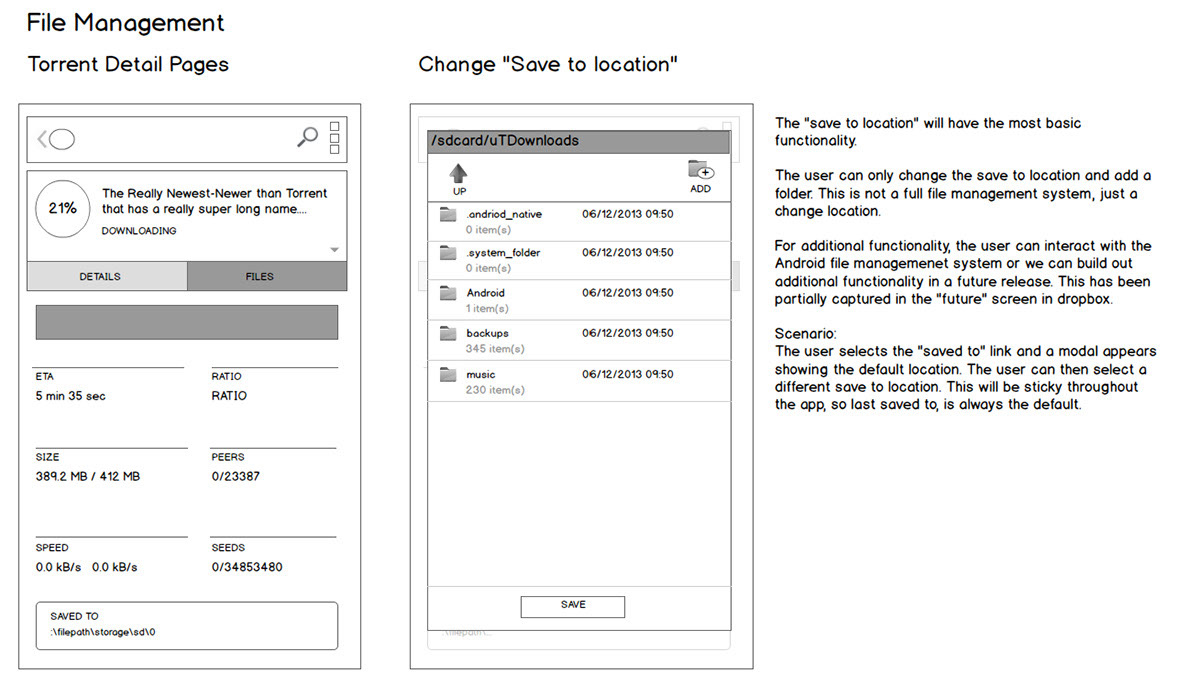
Task: Switch to the FILES tab
Action: click(267, 277)
